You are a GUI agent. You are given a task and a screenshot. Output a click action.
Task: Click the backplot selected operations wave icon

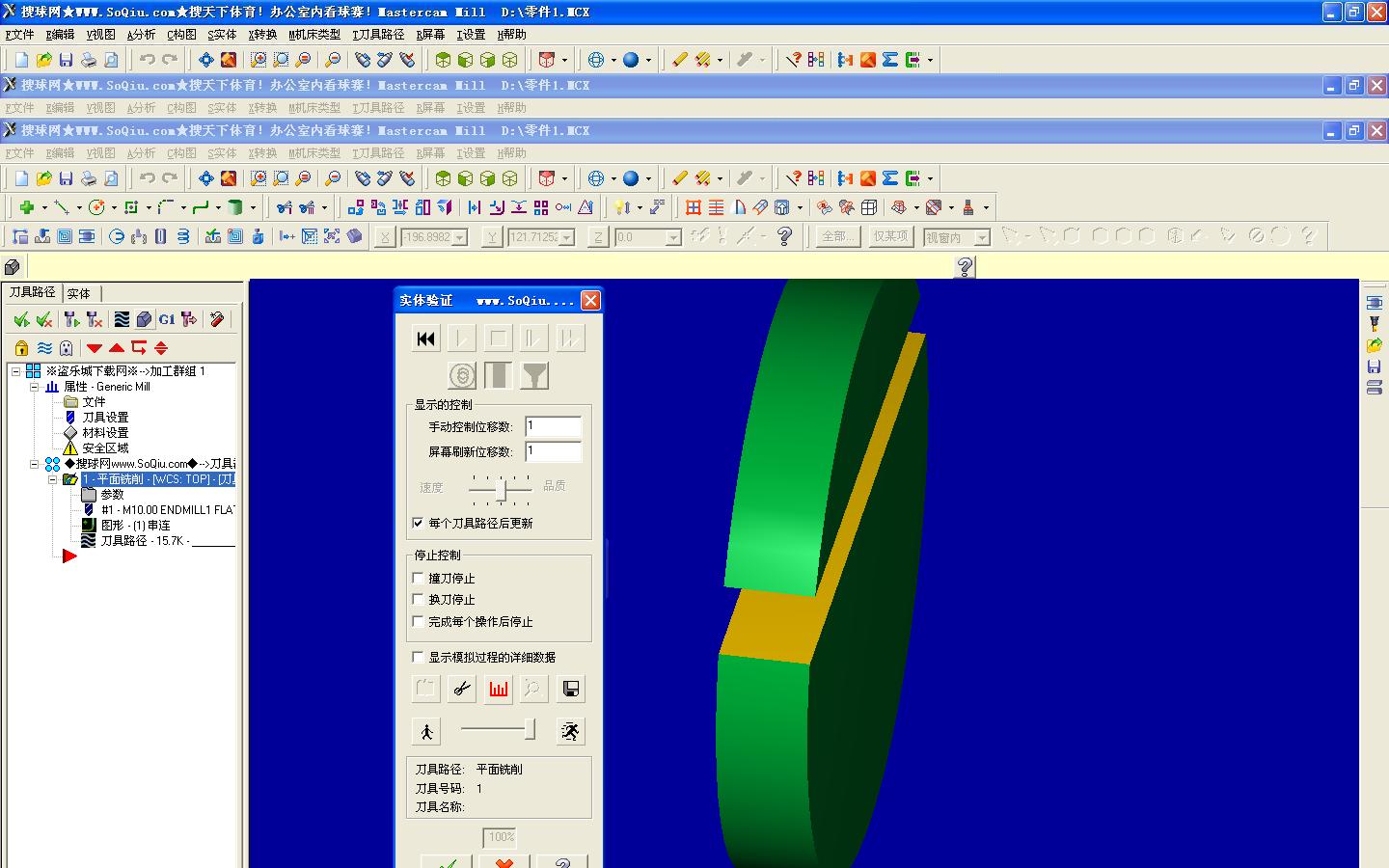pos(122,319)
